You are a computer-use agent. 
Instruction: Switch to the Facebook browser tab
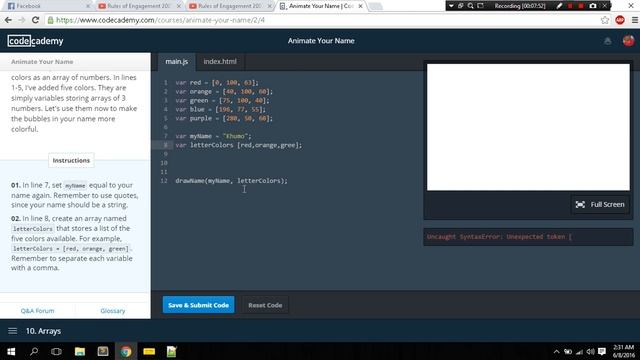48,6
